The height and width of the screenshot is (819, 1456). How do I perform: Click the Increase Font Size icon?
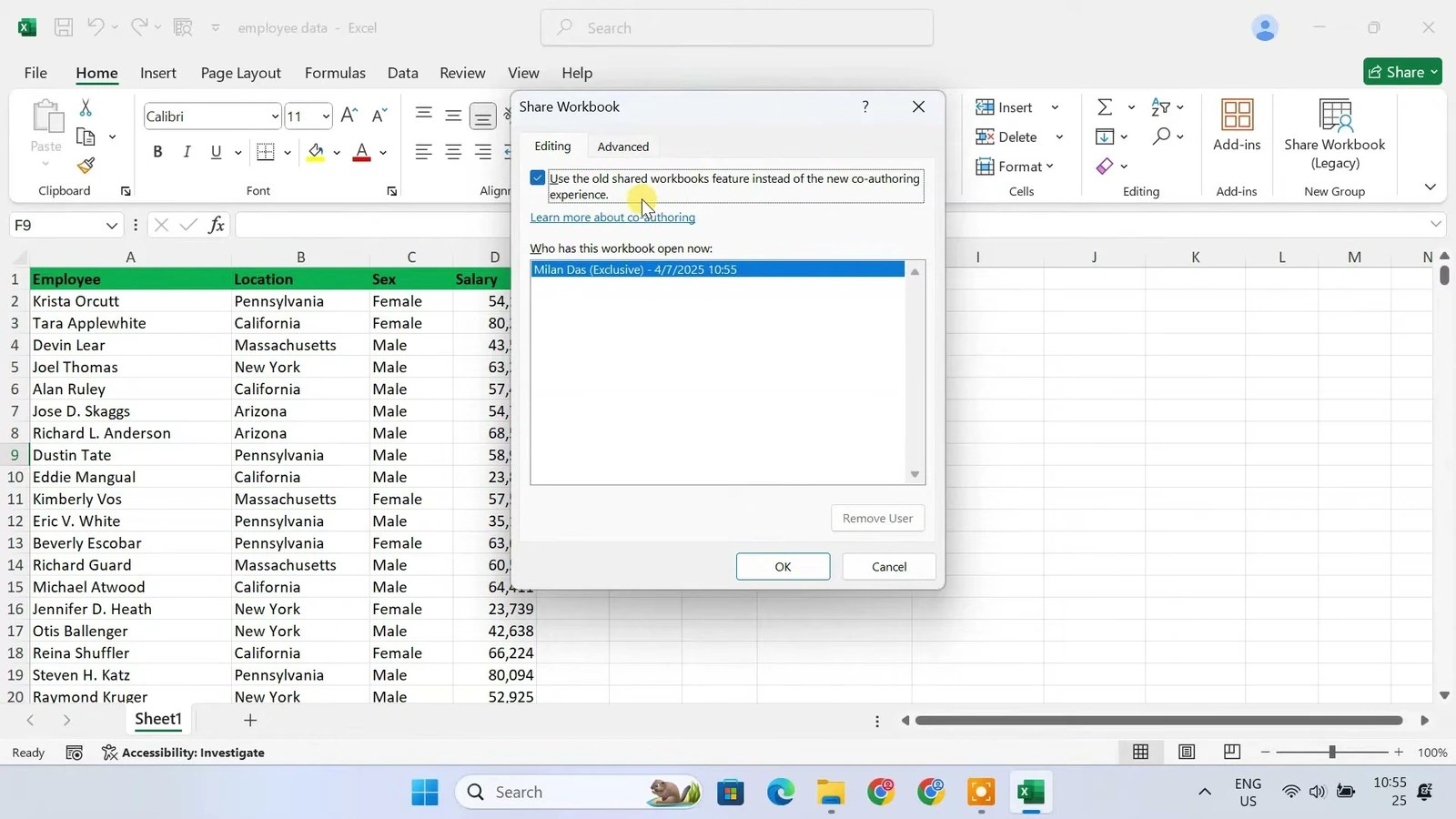349,116
